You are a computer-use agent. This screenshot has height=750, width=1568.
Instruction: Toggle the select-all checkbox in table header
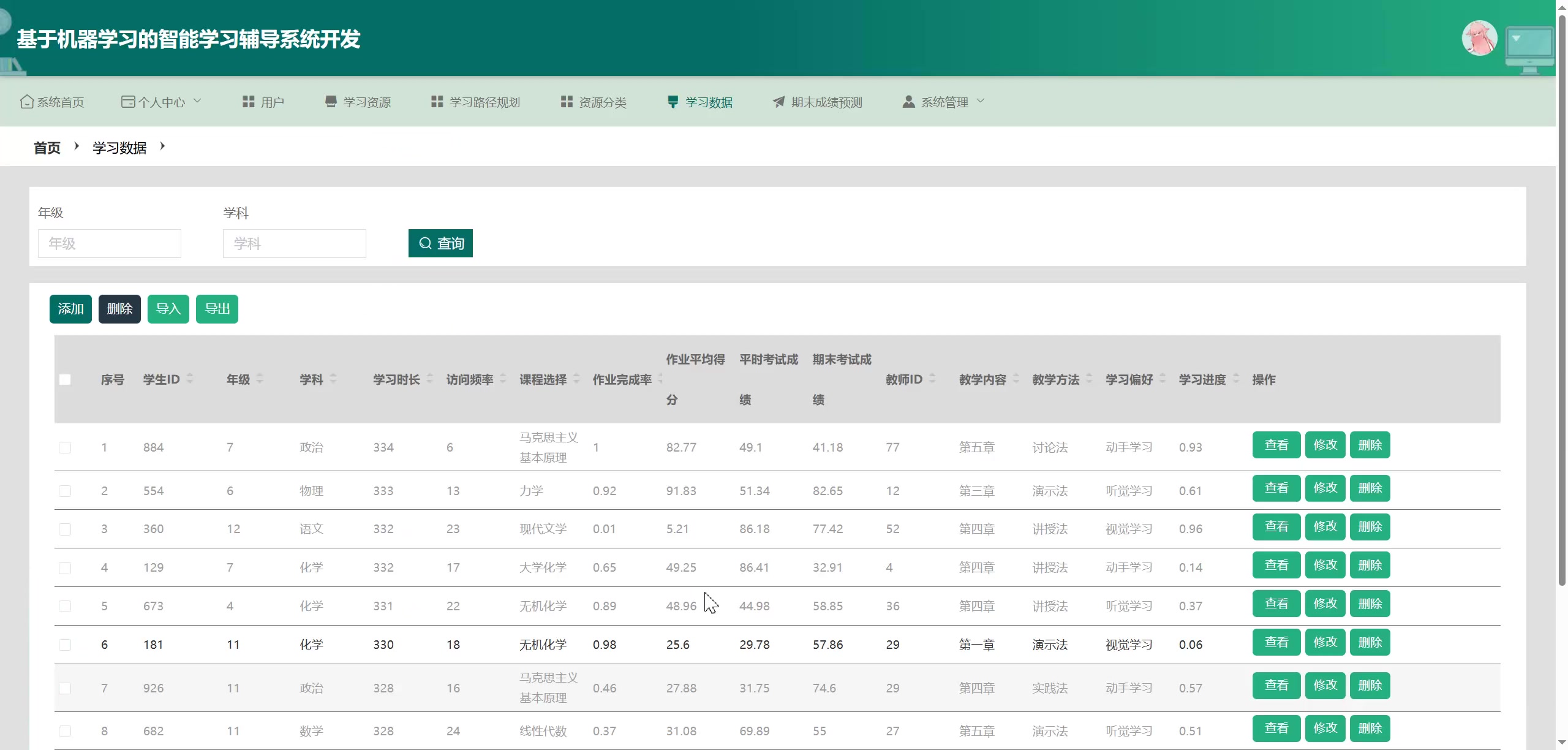tap(65, 379)
